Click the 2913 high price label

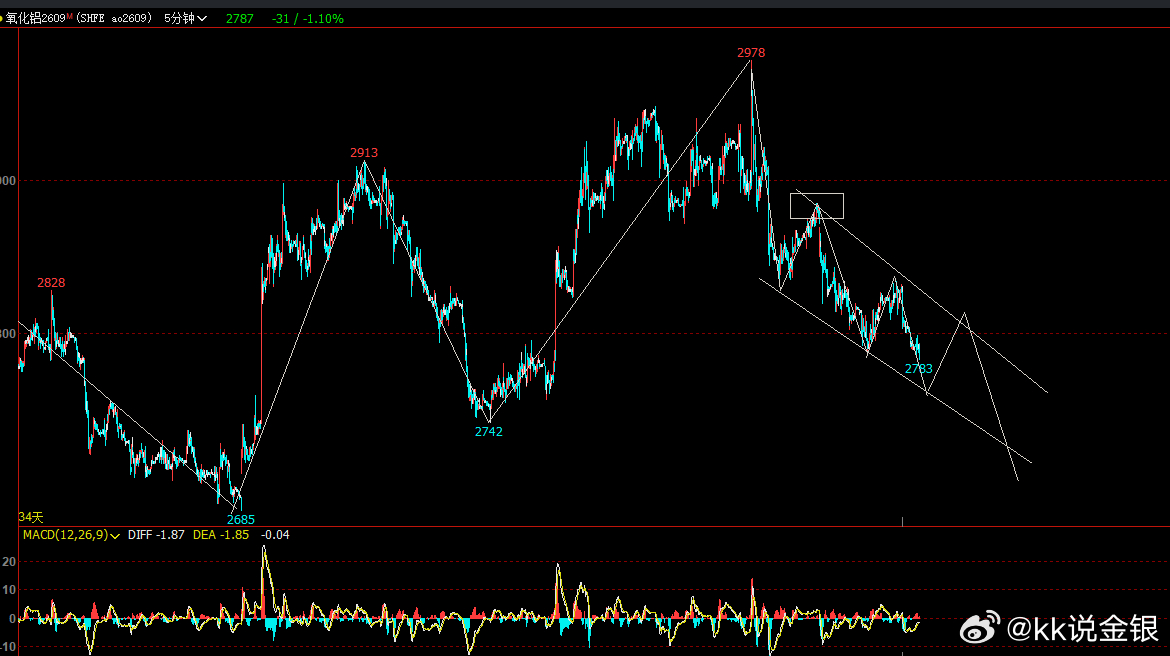pyautogui.click(x=364, y=152)
